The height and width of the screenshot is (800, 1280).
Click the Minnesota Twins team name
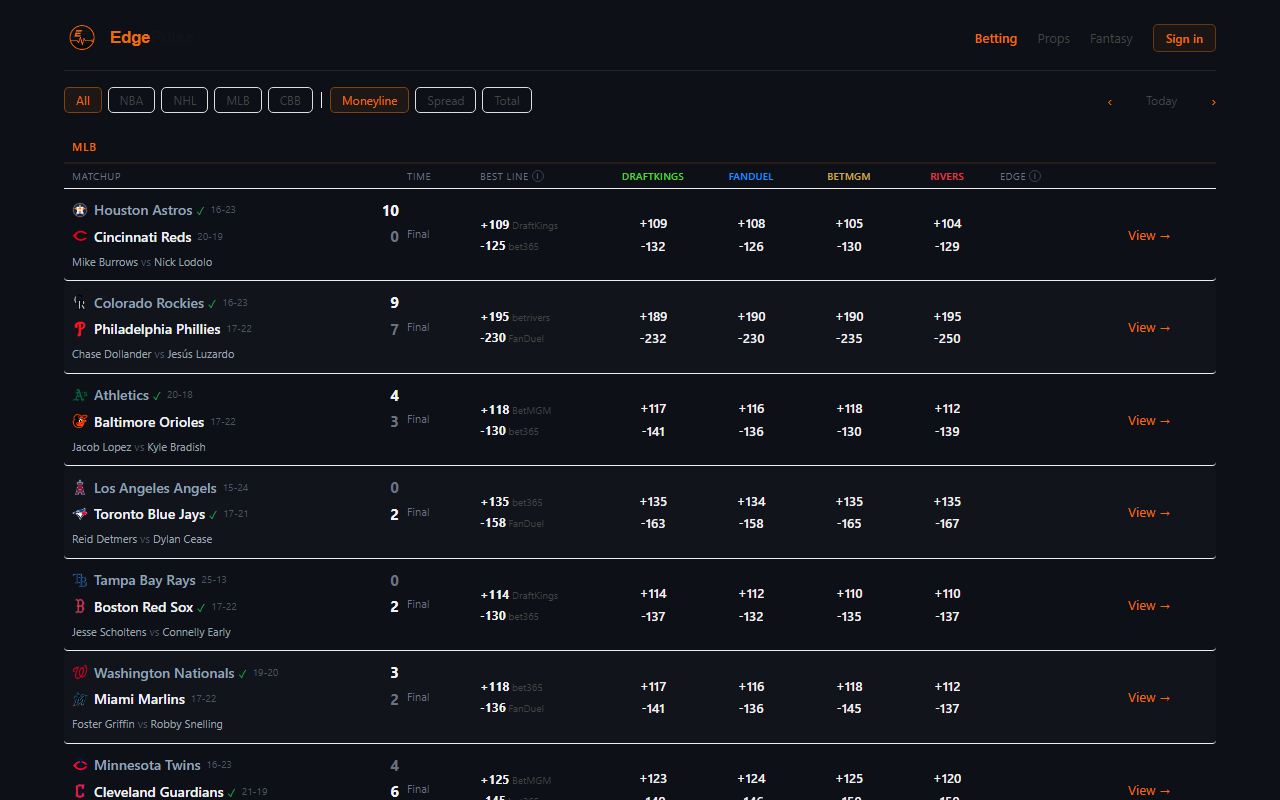[x=147, y=765]
